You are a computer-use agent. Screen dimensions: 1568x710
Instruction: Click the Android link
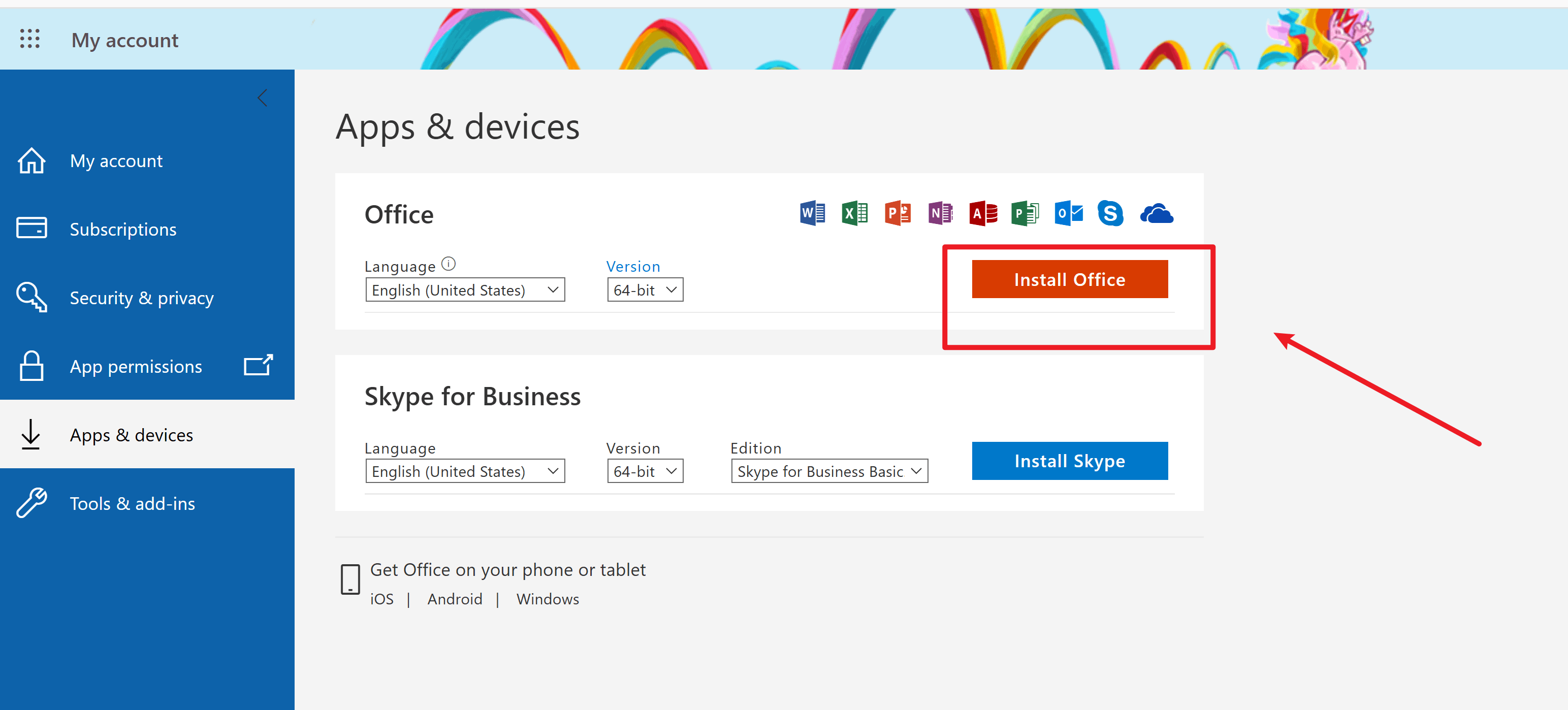pyautogui.click(x=455, y=599)
